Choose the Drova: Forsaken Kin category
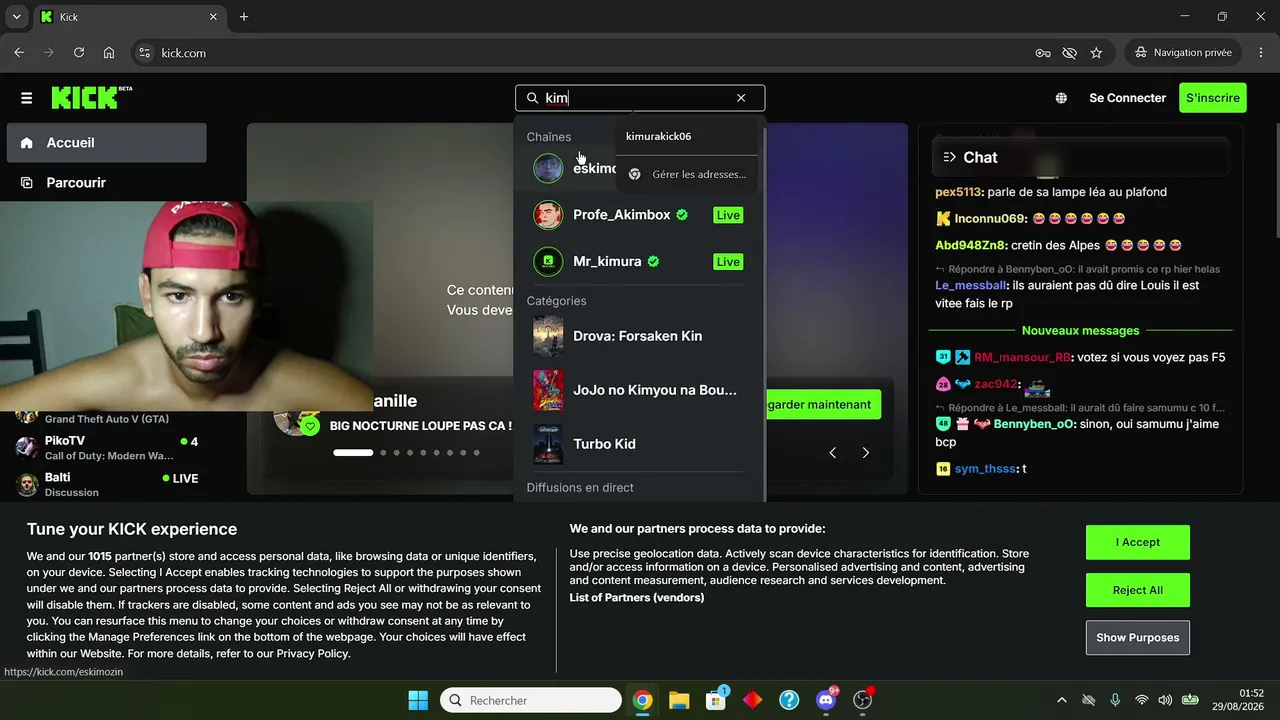1280x720 pixels. (638, 336)
